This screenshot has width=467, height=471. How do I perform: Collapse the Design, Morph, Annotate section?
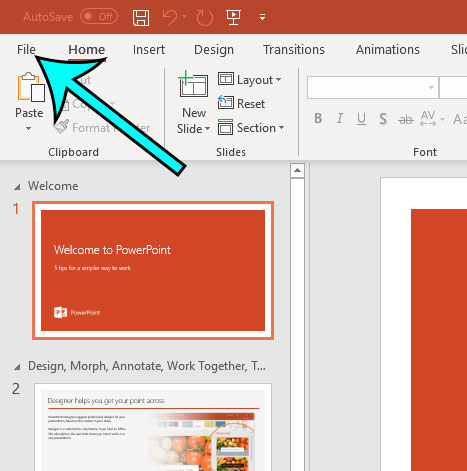[17, 367]
